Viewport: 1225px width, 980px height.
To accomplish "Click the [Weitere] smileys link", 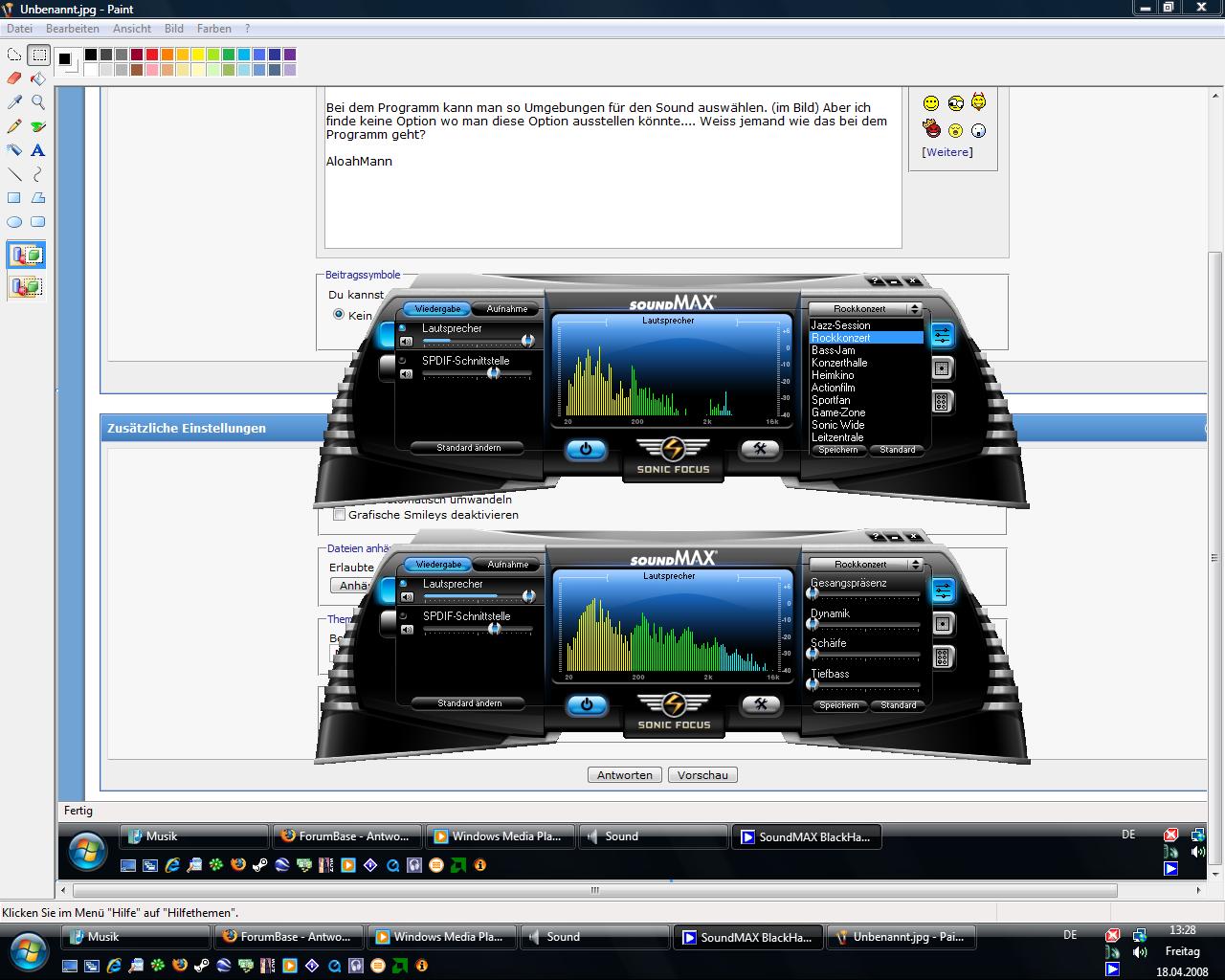I will point(947,152).
